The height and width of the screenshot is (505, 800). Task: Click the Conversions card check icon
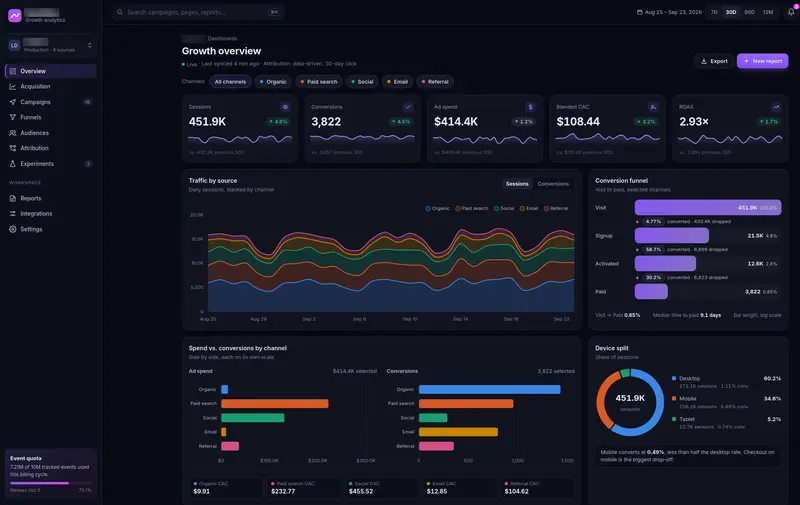tap(408, 107)
